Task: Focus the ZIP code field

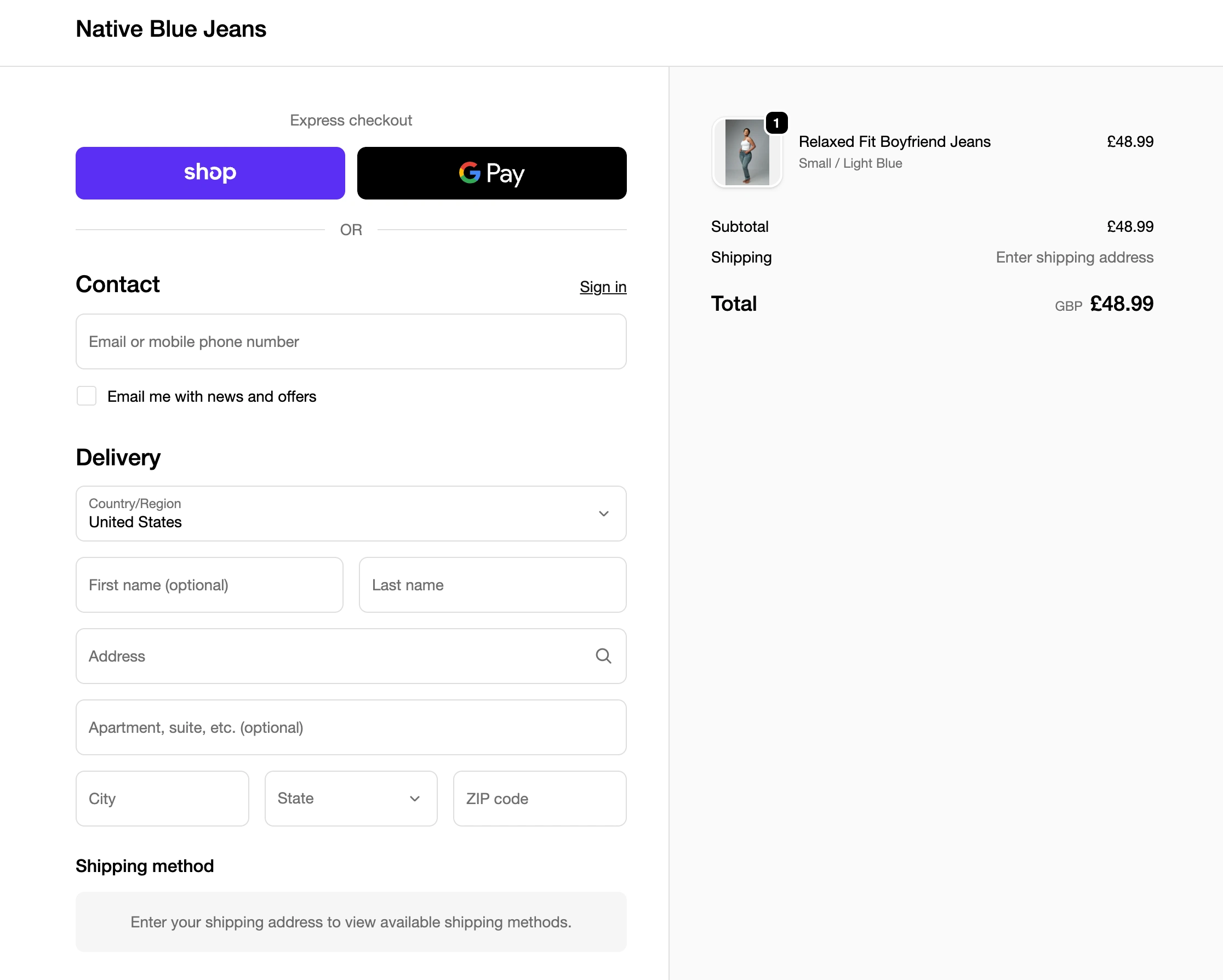Action: point(539,799)
